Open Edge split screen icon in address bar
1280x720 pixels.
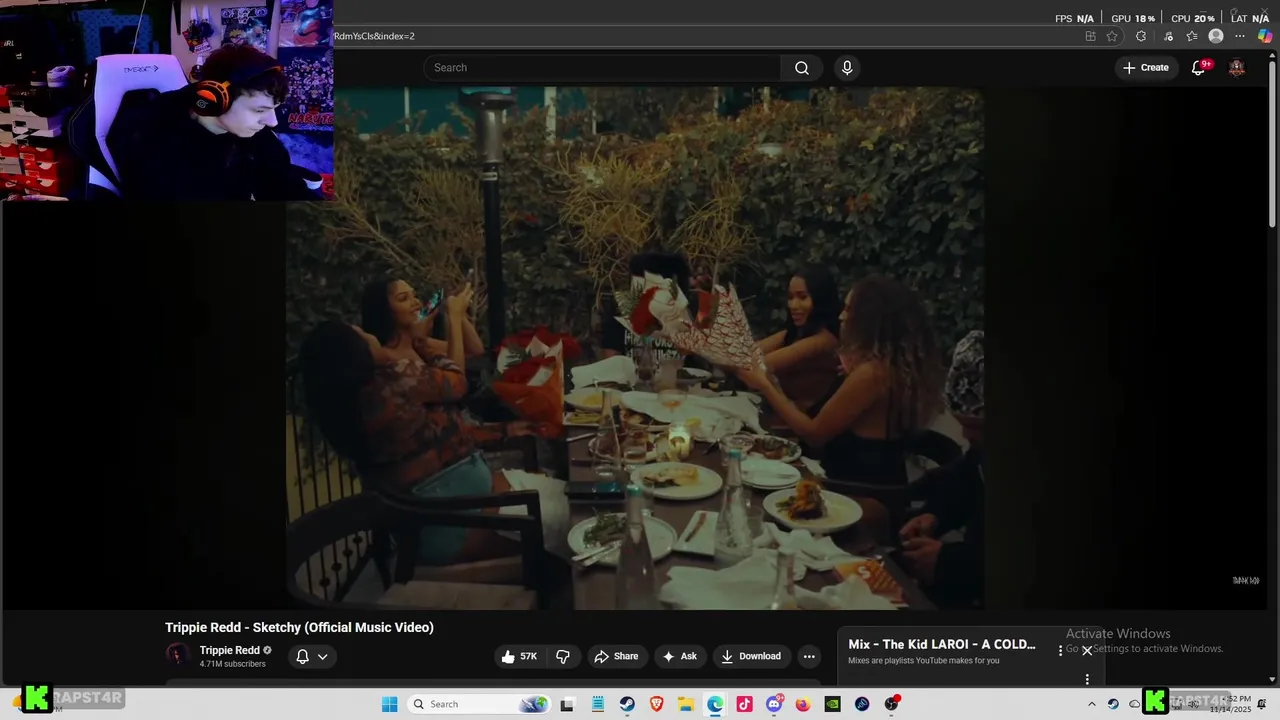[1090, 36]
